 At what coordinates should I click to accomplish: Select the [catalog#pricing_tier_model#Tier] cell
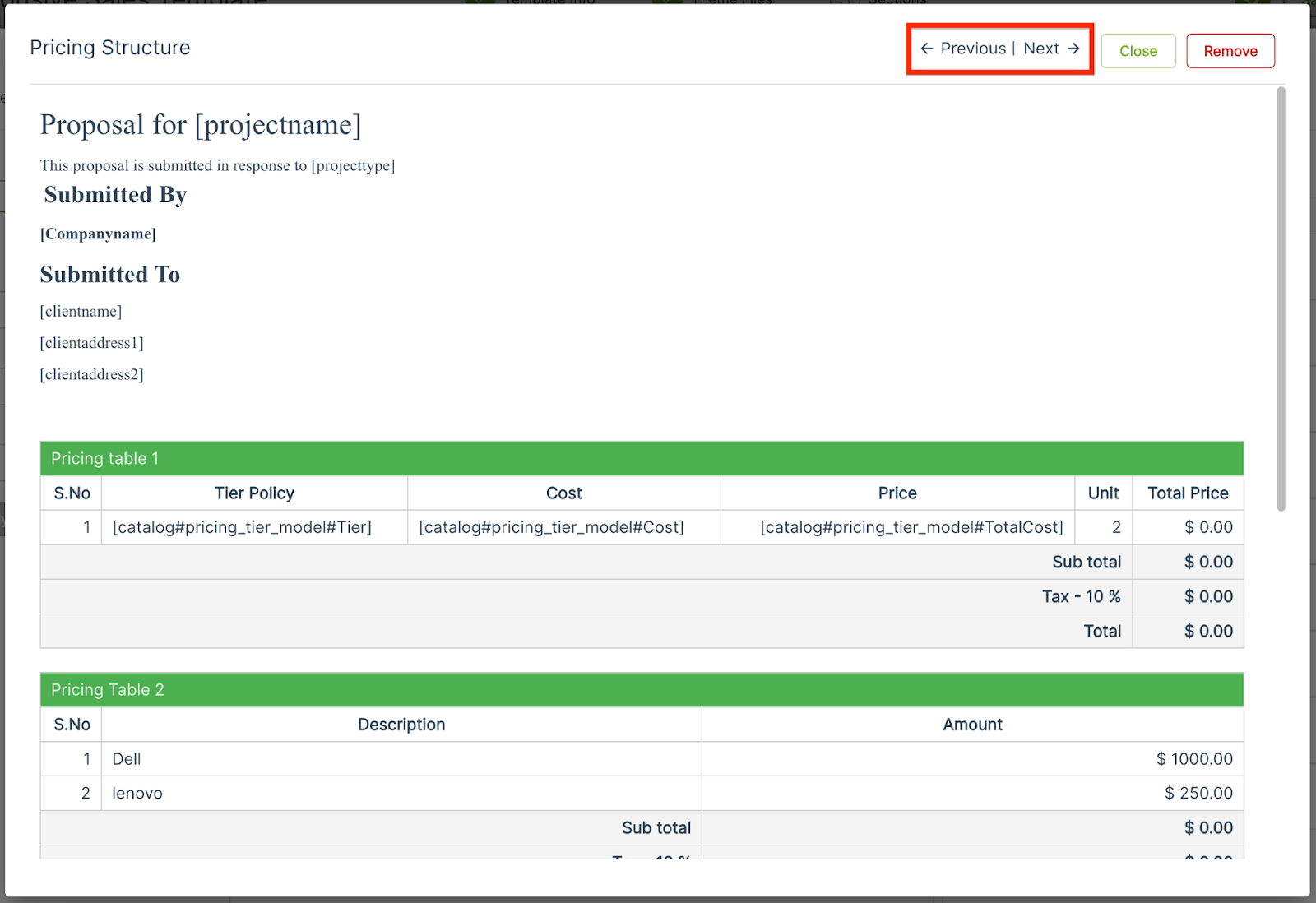pos(254,527)
